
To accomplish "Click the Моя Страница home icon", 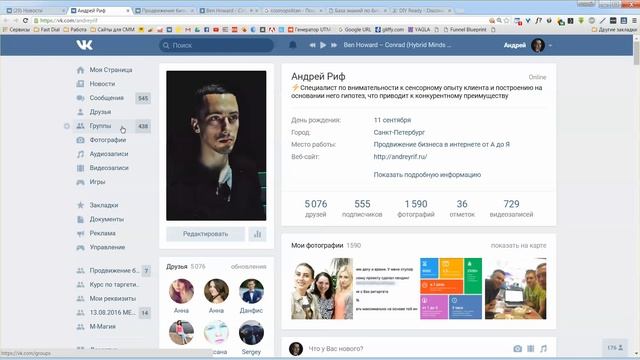I will 80,70.
